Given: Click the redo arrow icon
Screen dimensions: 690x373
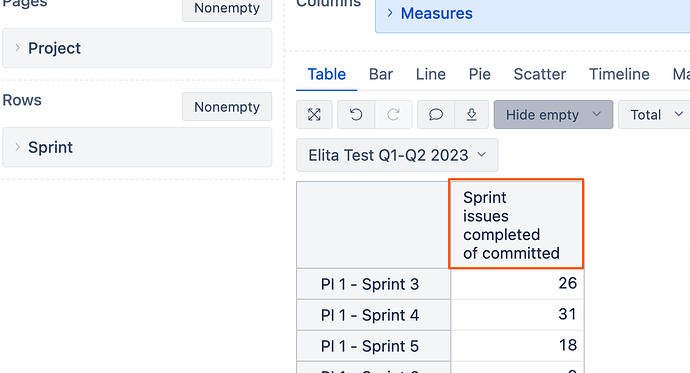Looking at the screenshot, I should pos(393,115).
